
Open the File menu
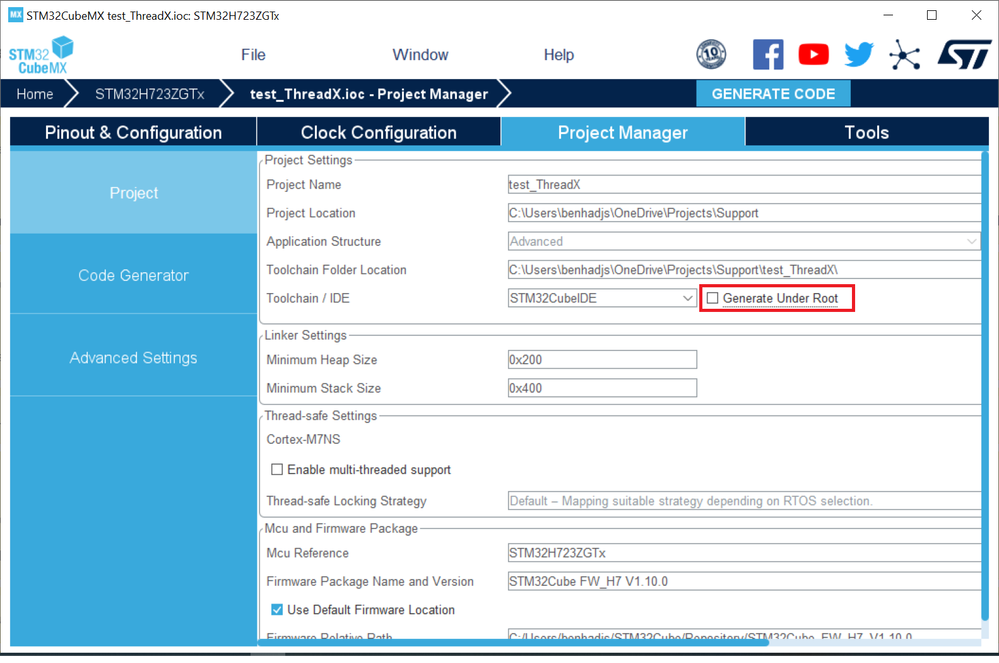coord(253,55)
